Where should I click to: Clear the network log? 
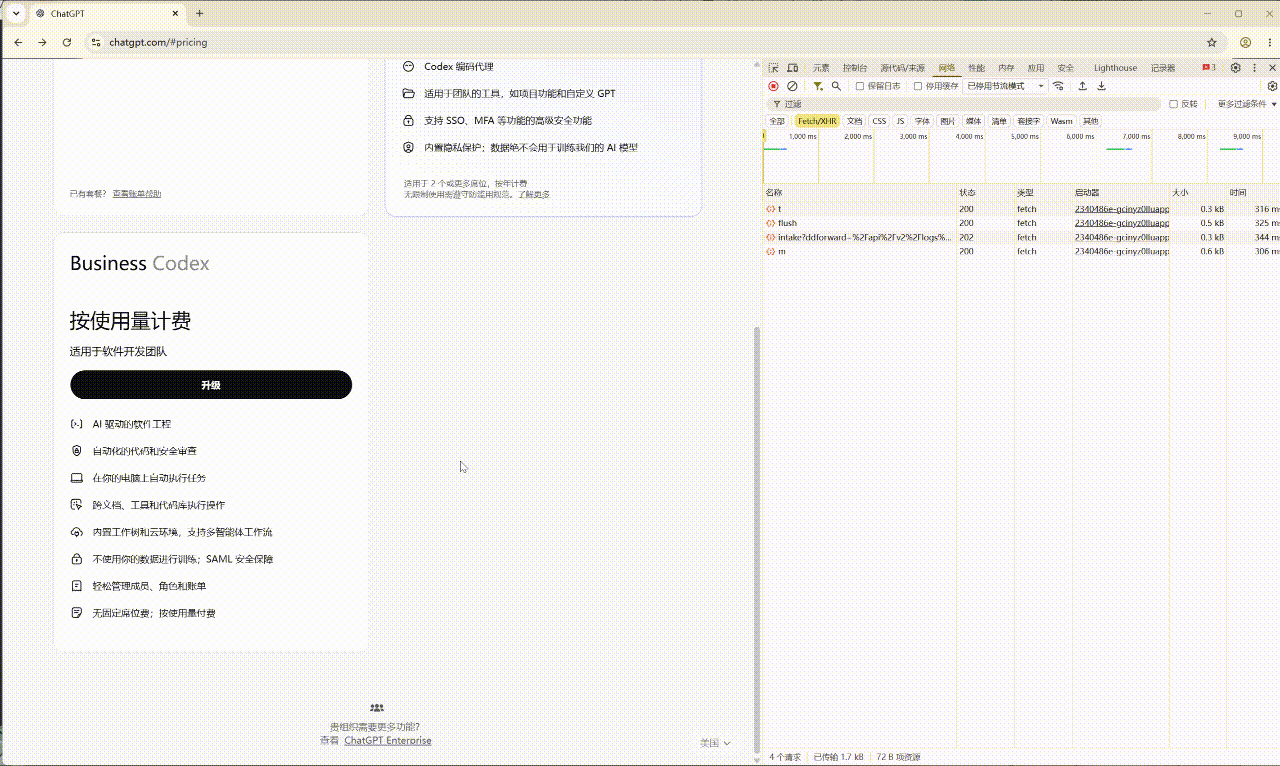point(792,86)
